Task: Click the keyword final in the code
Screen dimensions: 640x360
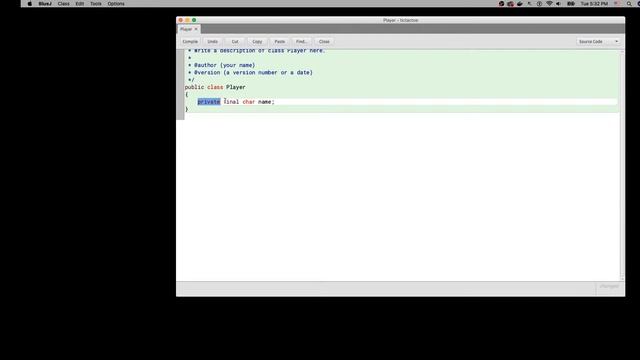Action: (231, 102)
